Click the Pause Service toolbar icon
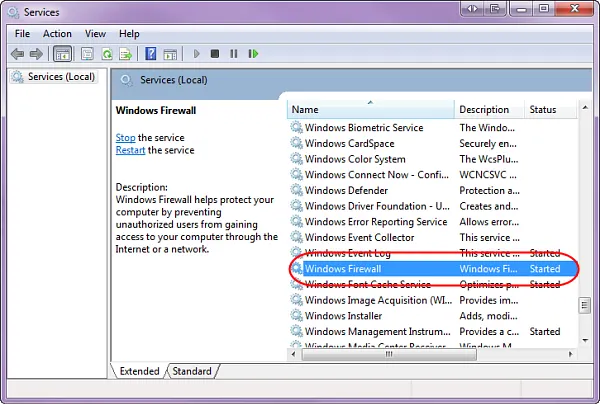Viewport: 600px width, 404px height. point(234,54)
